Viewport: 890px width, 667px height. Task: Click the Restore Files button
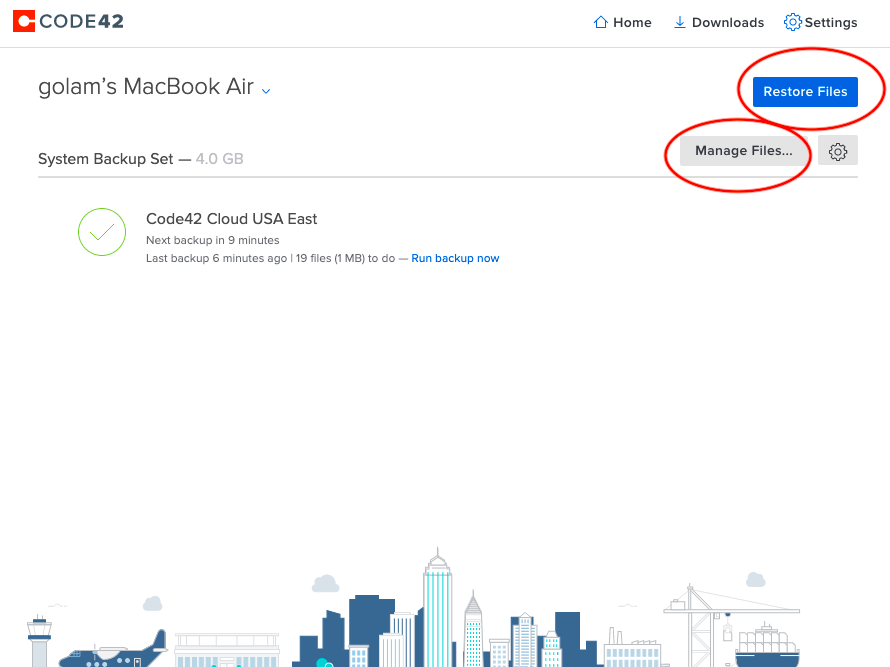805,91
